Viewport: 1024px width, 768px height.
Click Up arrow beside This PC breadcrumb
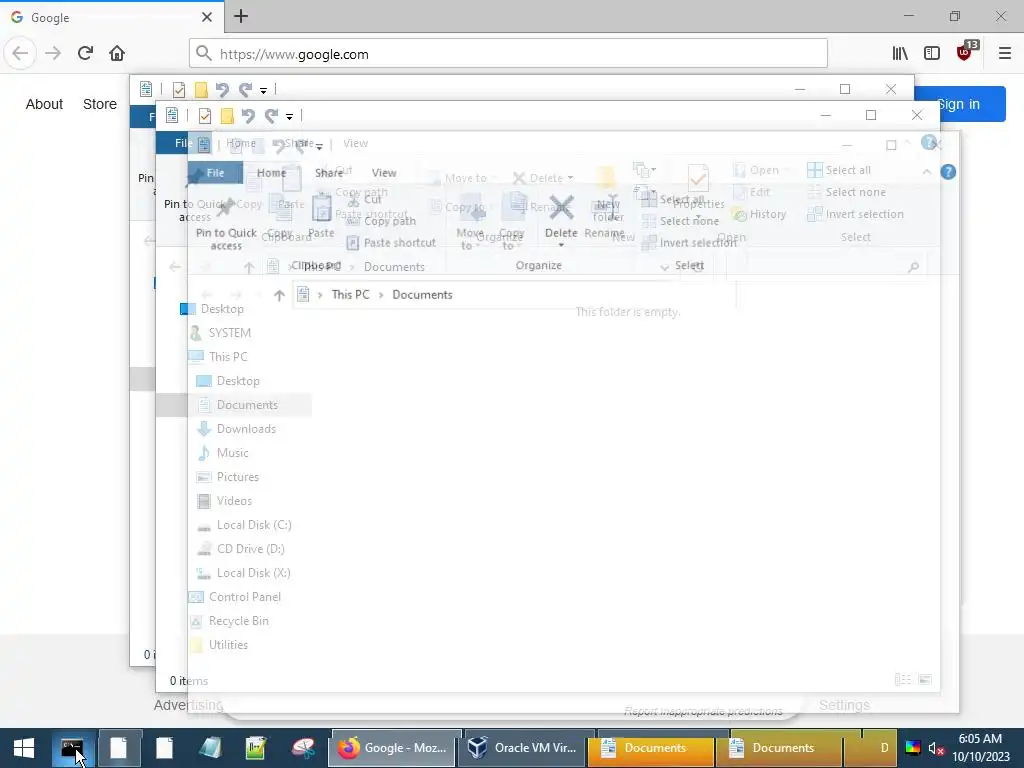[279, 295]
